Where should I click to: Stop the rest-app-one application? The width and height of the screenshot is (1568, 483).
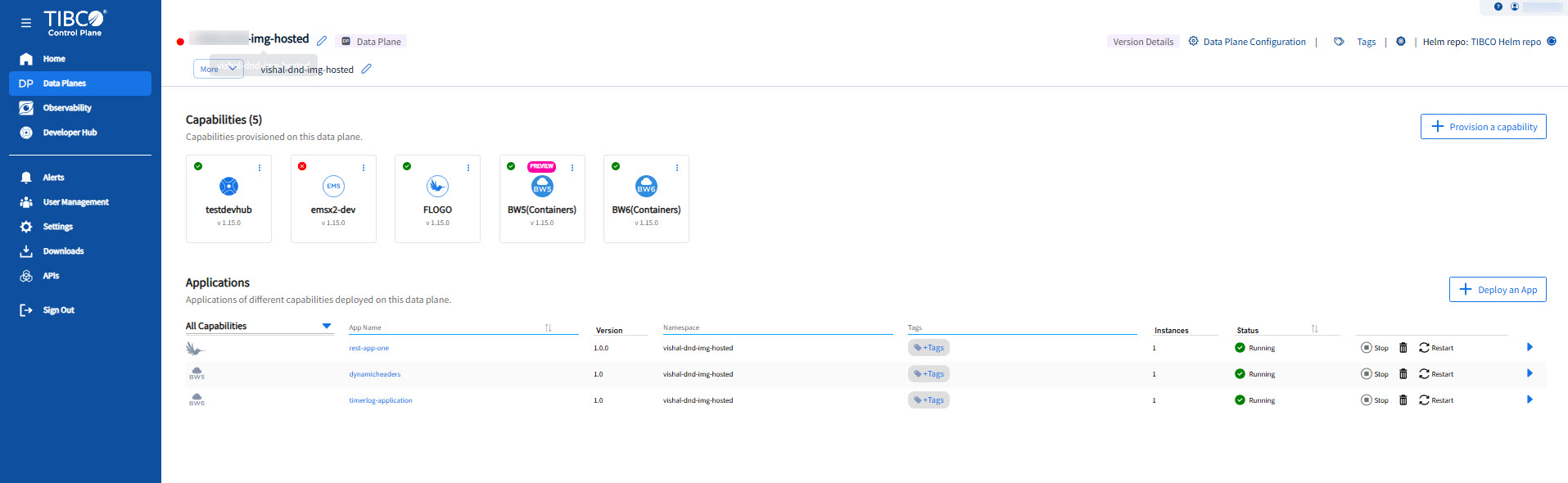tap(1375, 348)
